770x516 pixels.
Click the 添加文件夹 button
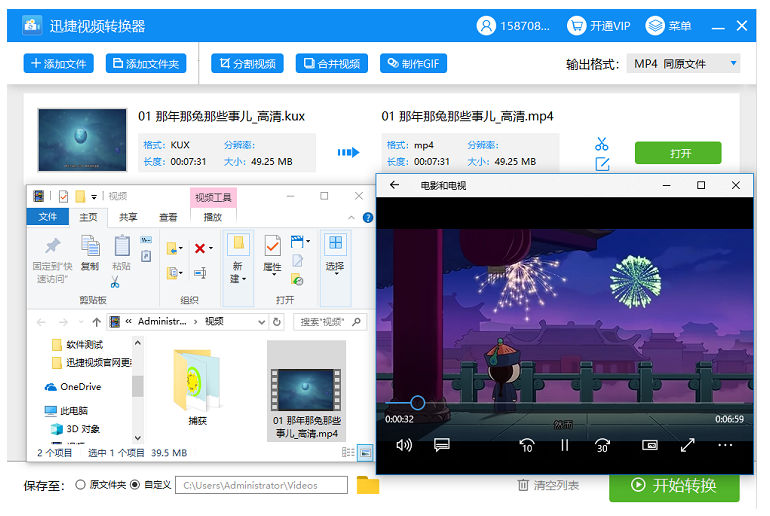[146, 63]
